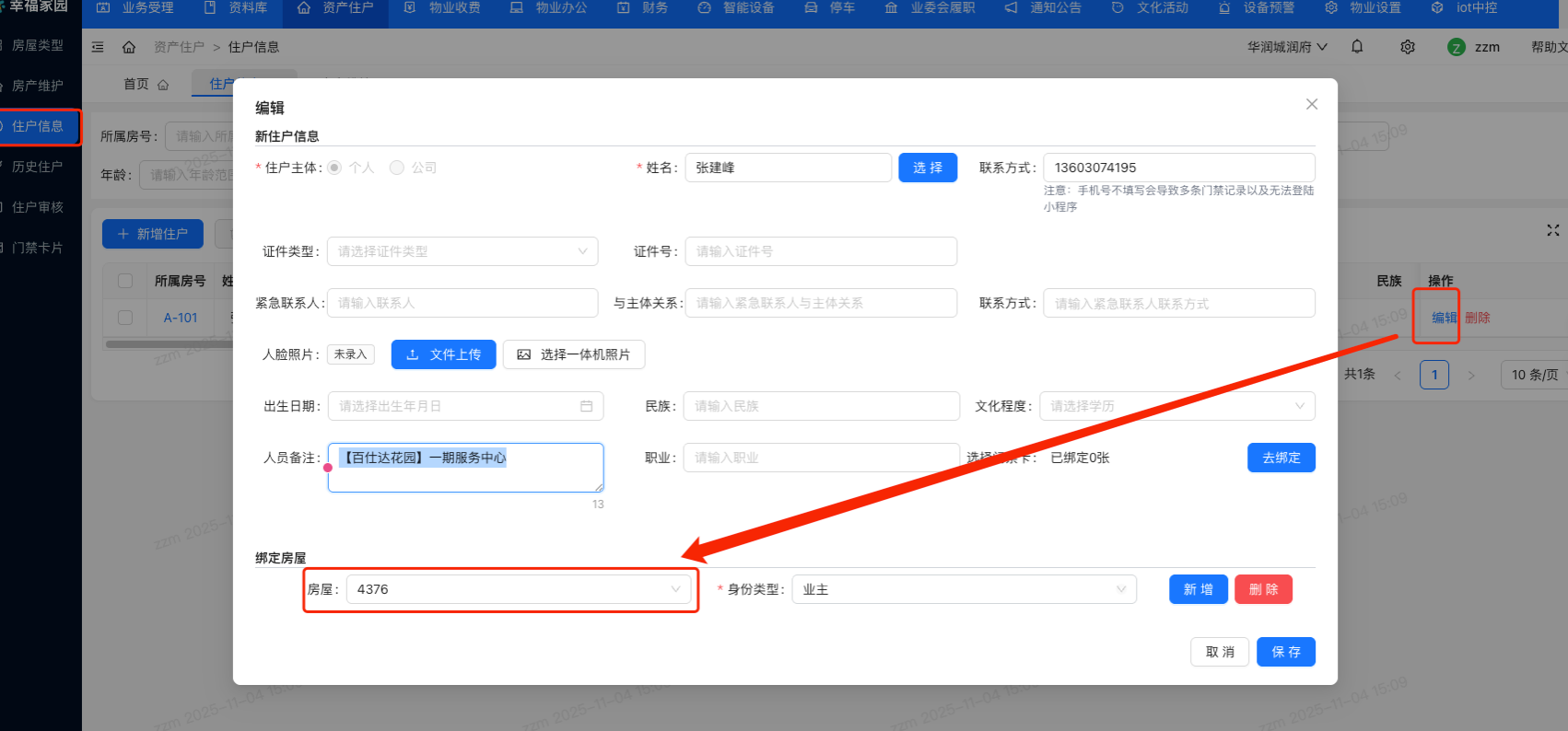Select the 公司 radio button

coord(397,168)
